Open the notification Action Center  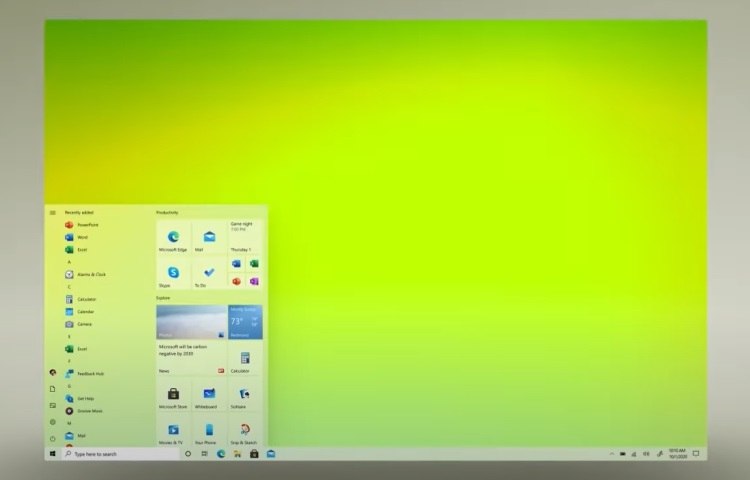pos(696,454)
